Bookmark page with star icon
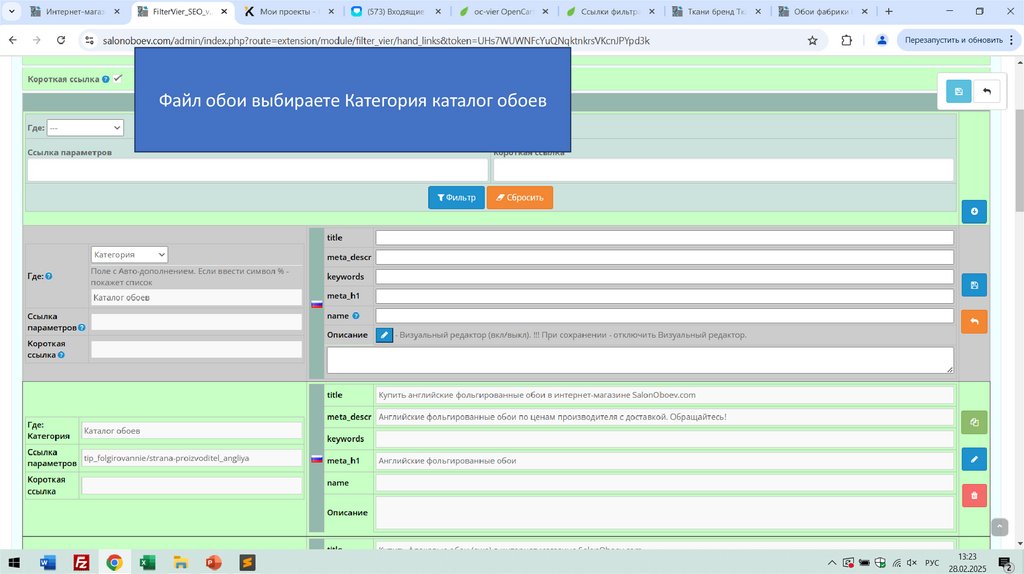 [x=812, y=40]
